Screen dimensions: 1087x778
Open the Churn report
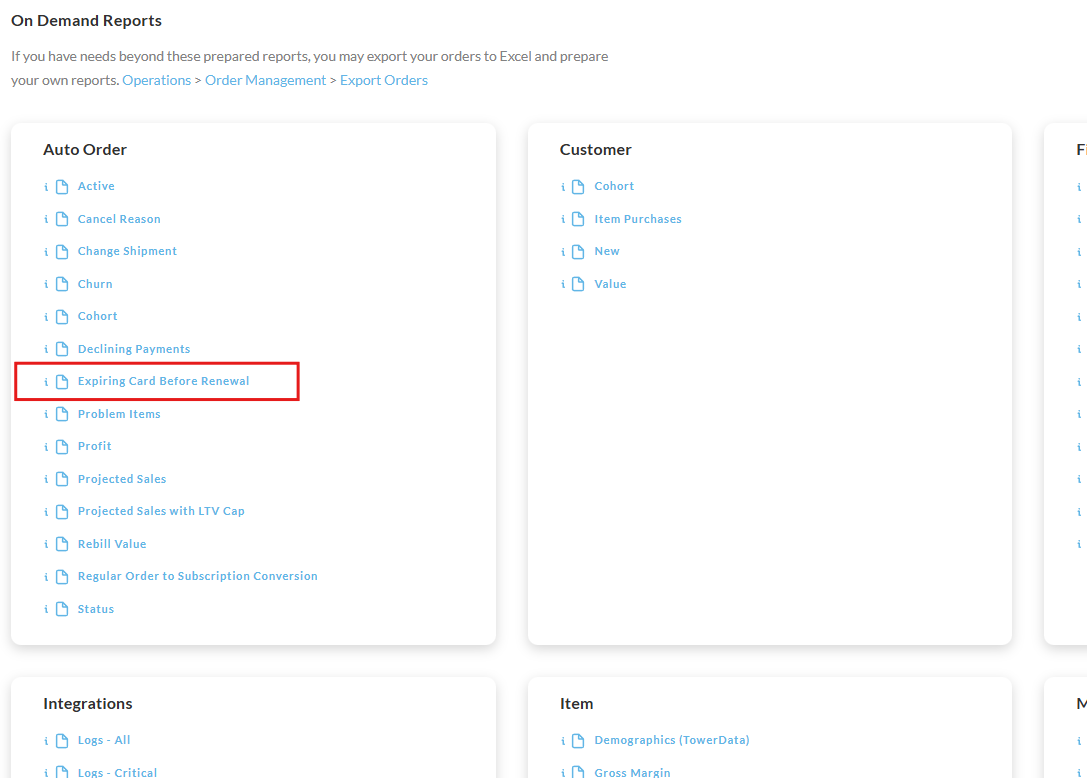[x=95, y=284]
